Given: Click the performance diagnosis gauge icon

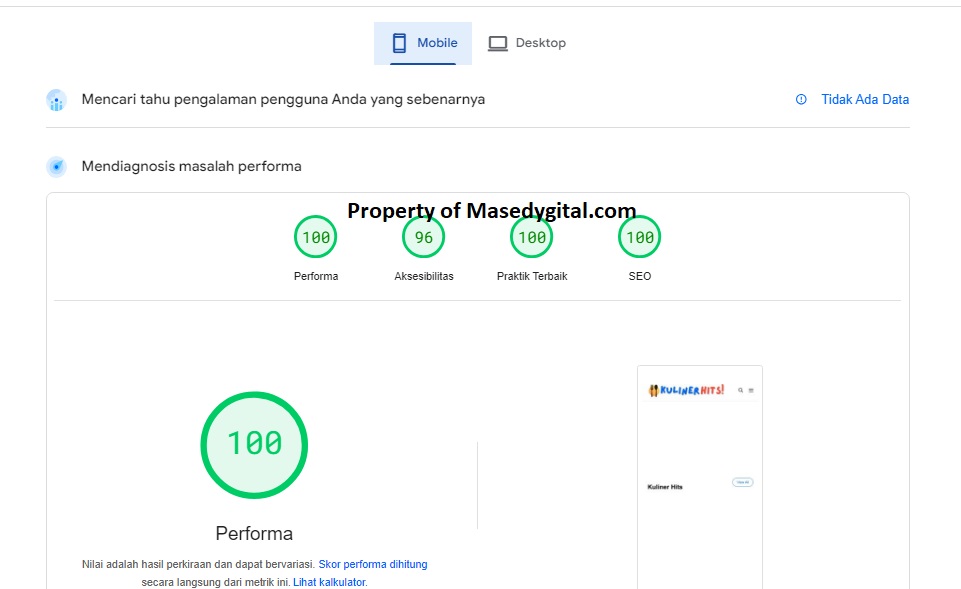Looking at the screenshot, I should (x=56, y=166).
